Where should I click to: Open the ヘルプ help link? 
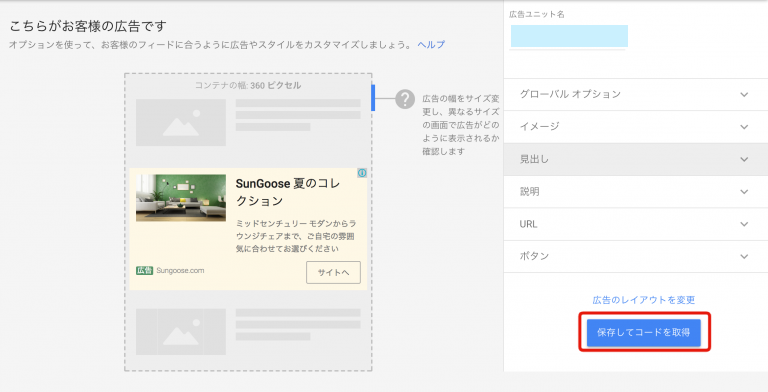coord(431,45)
